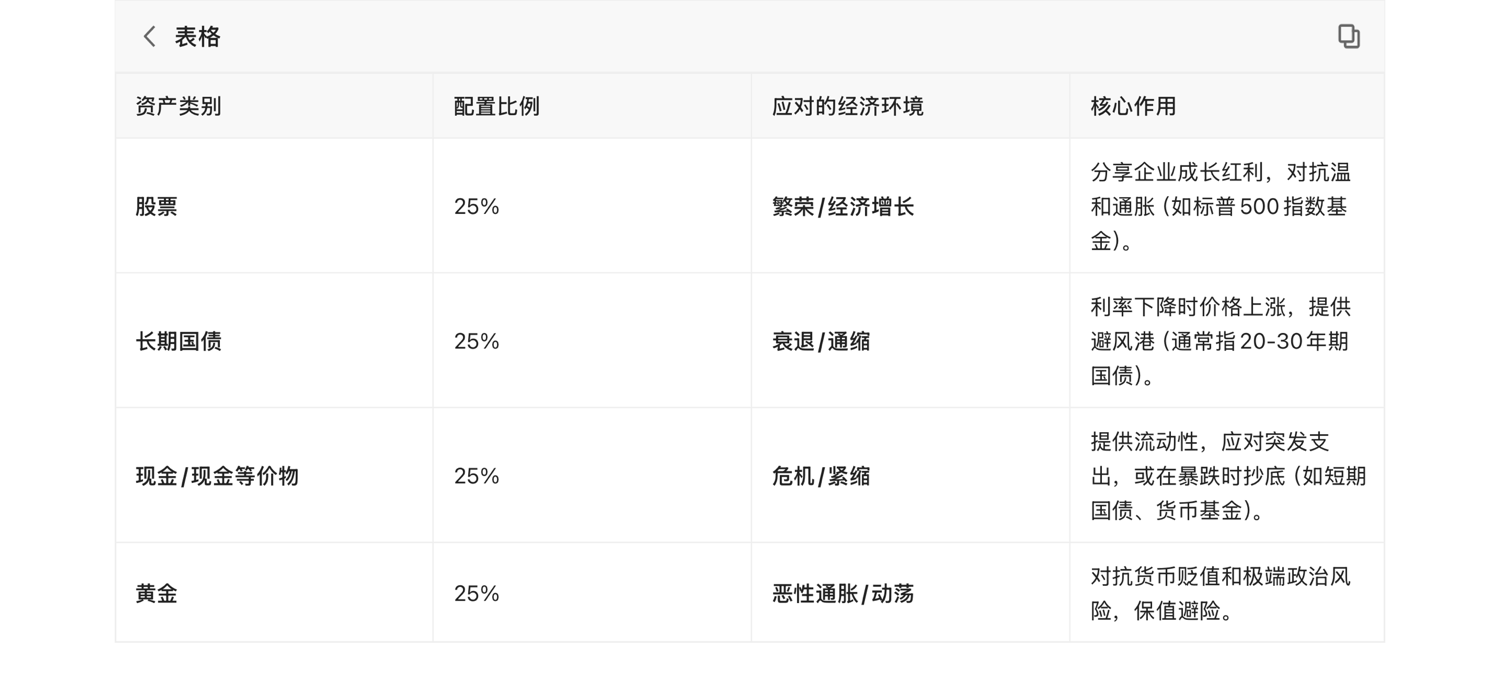Click the 危机/紧缩 cell
The width and height of the screenshot is (1500, 690).
[821, 476]
